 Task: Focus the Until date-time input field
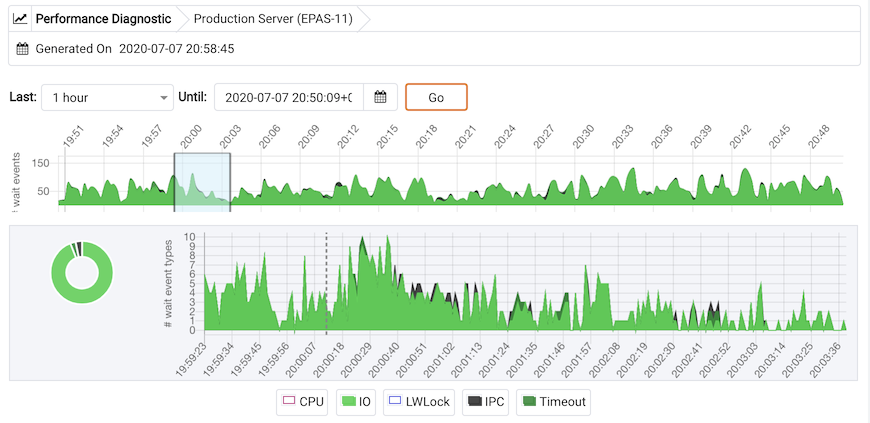pyautogui.click(x=289, y=98)
